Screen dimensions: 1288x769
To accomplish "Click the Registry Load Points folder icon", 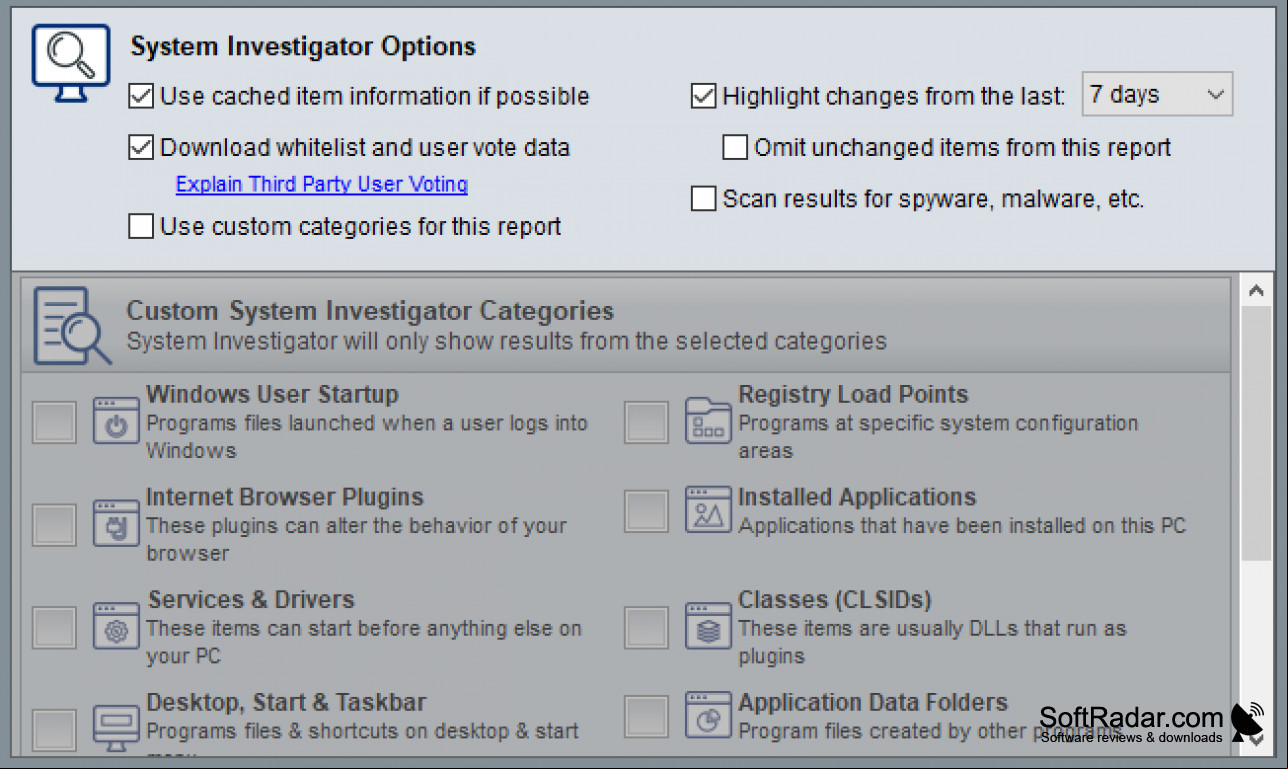I will click(x=708, y=420).
